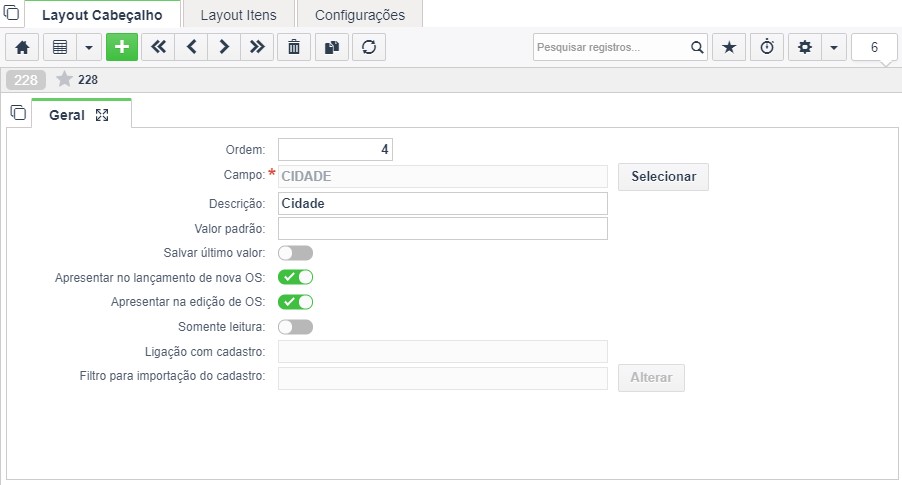Add a new record with green plus

(x=122, y=47)
